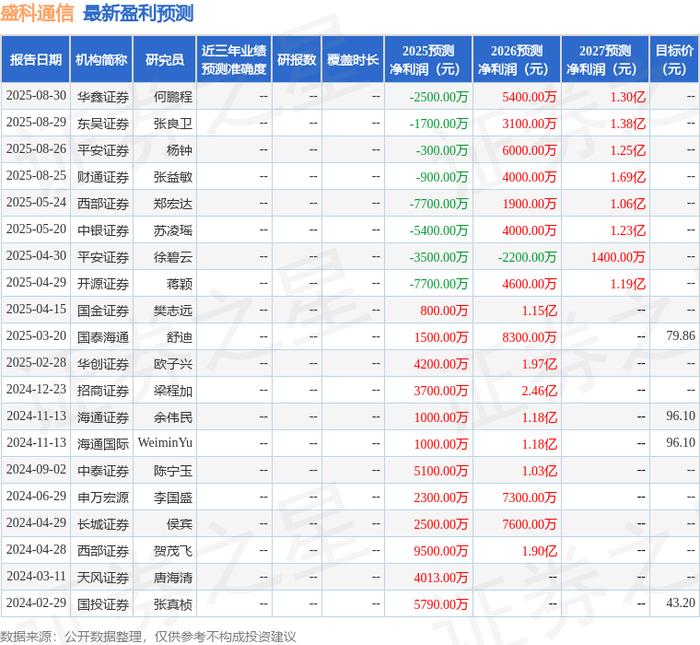Click the value 1.03亿
Image resolution: width=700 pixels, height=645 pixels.
pyautogui.click(x=539, y=470)
